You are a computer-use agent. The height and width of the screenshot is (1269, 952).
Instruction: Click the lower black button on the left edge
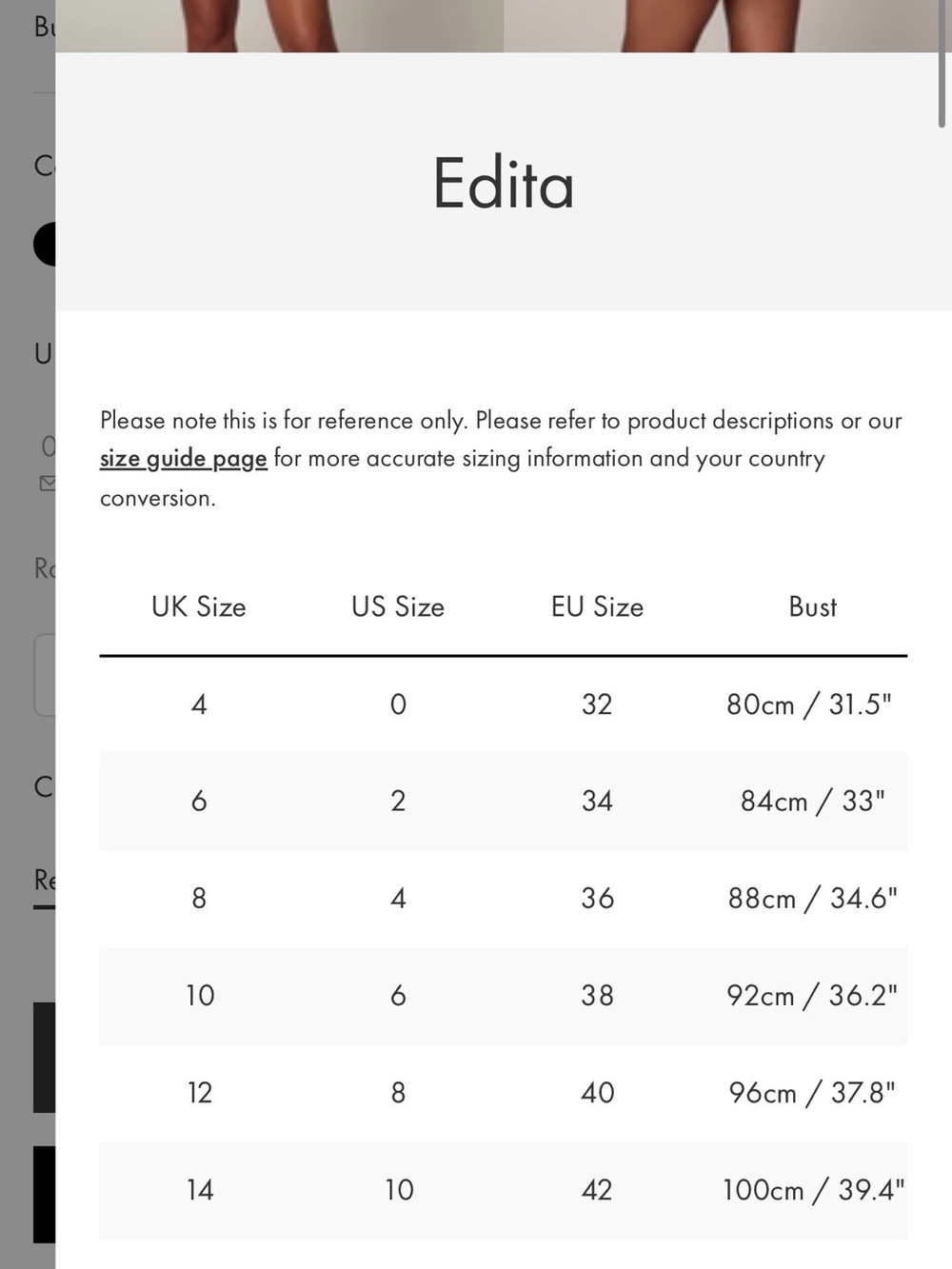(x=44, y=1195)
